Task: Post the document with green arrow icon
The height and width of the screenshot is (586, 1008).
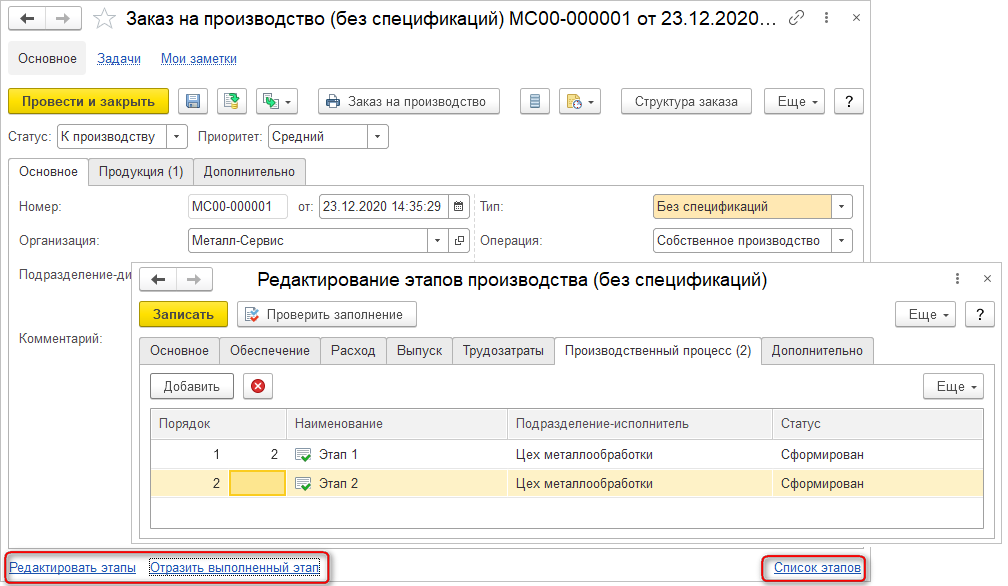Action: pyautogui.click(x=231, y=102)
